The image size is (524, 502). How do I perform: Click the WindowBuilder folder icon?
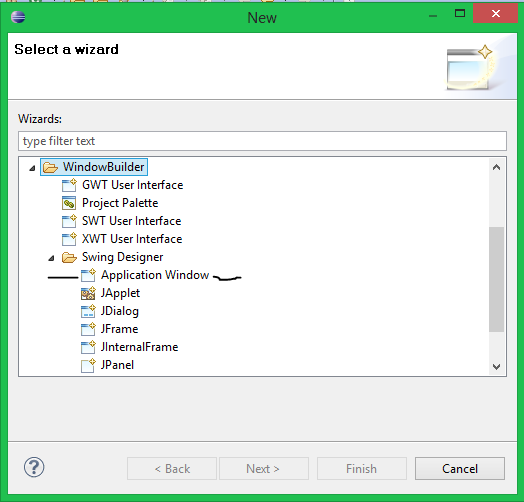(x=50, y=167)
